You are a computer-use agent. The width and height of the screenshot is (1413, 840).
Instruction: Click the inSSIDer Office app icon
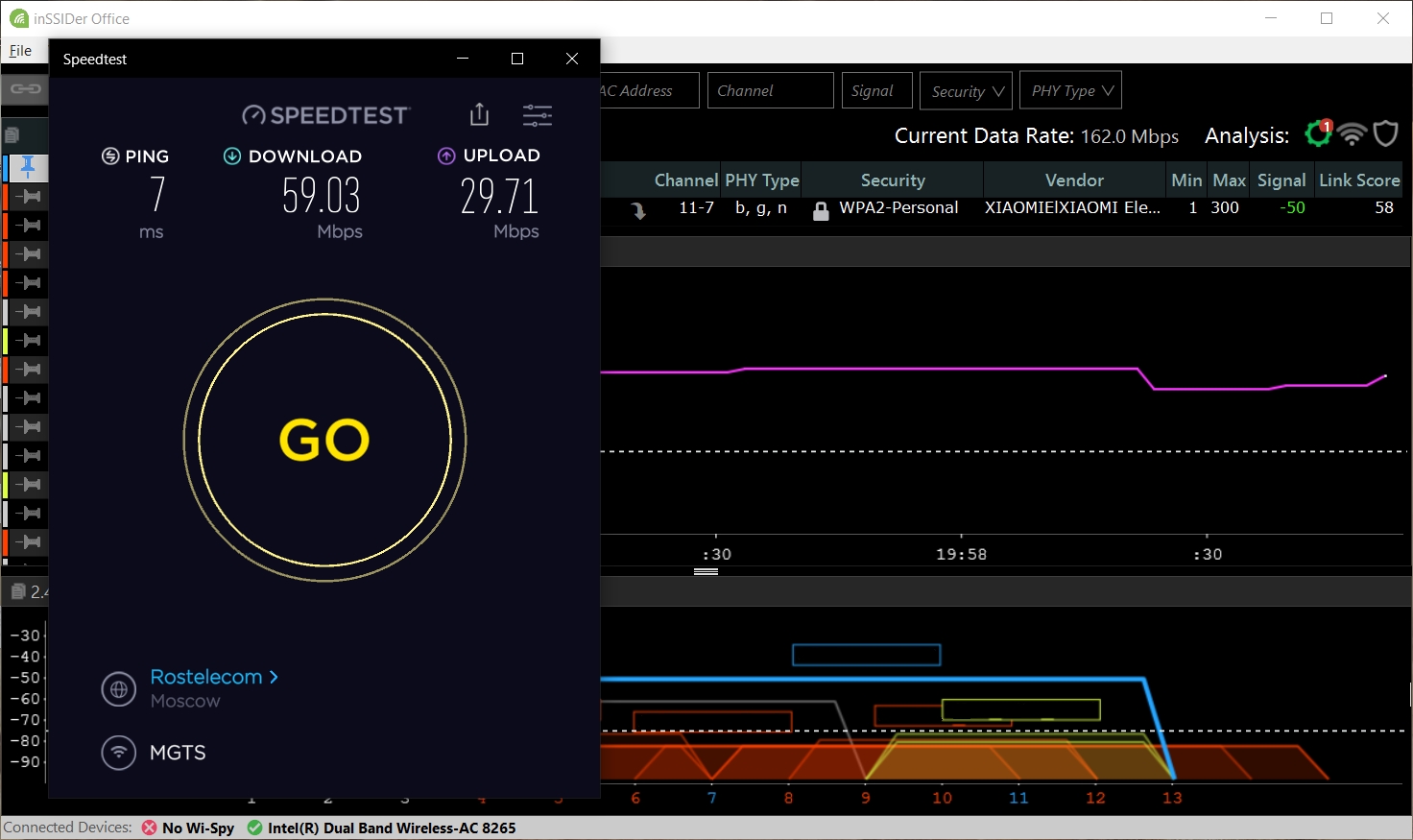pyautogui.click(x=18, y=18)
